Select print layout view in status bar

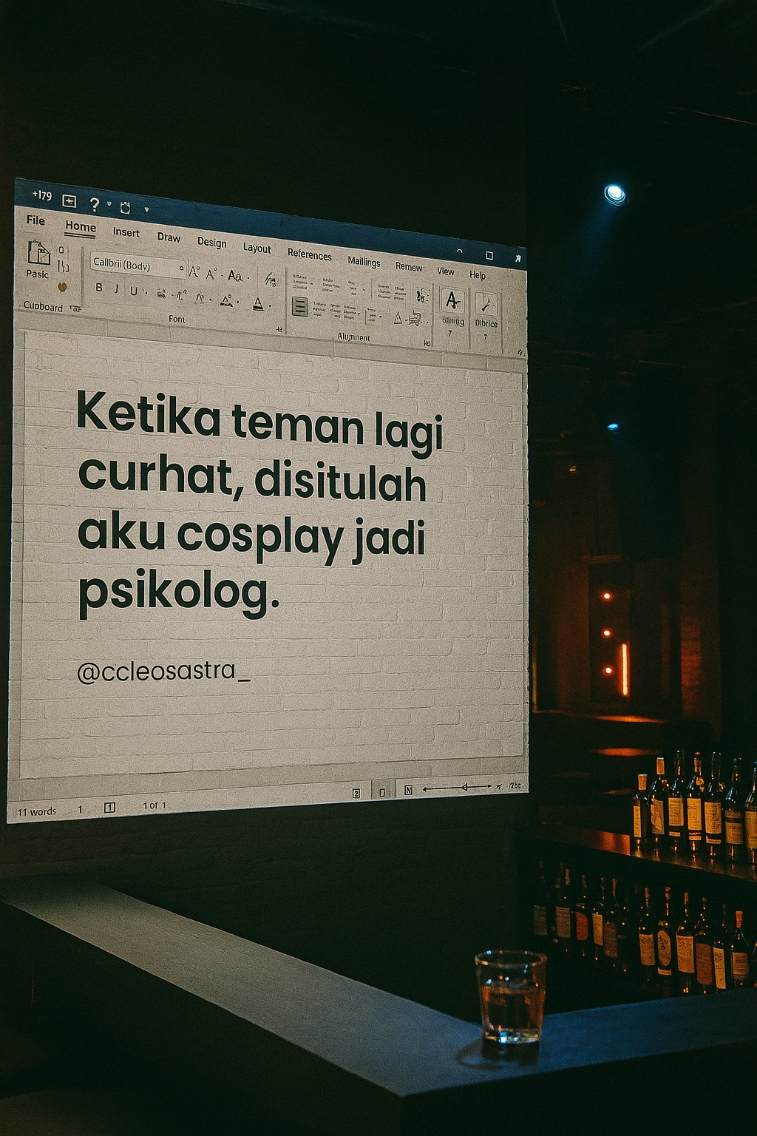click(382, 793)
